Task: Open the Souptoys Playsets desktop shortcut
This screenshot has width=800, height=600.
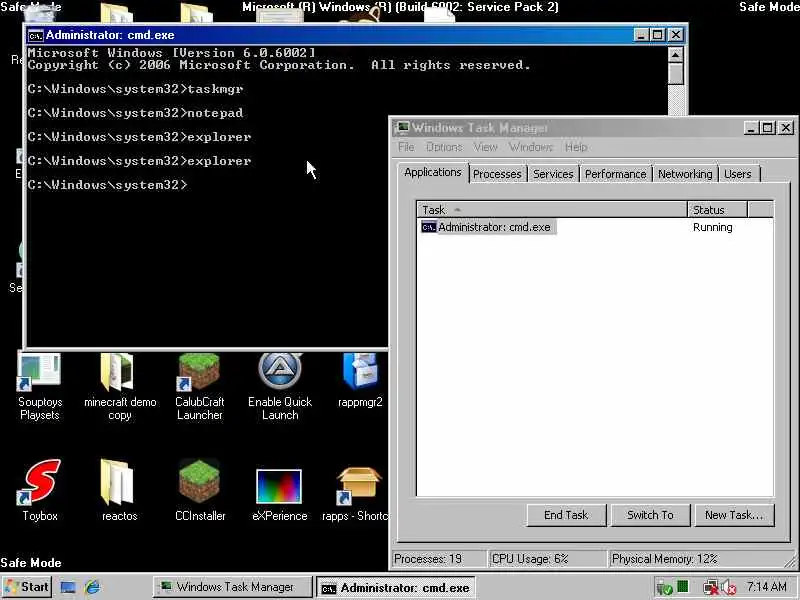Action: pyautogui.click(x=40, y=386)
